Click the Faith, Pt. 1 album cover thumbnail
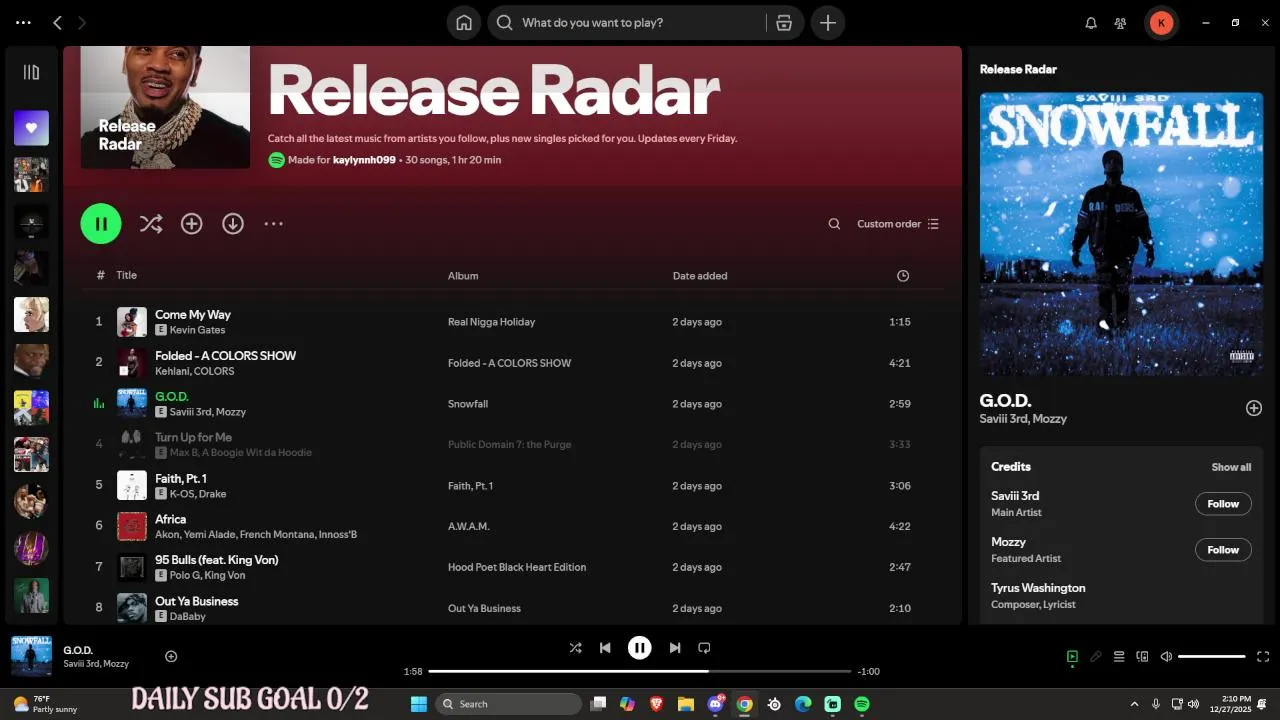This screenshot has width=1280, height=720. [132, 485]
